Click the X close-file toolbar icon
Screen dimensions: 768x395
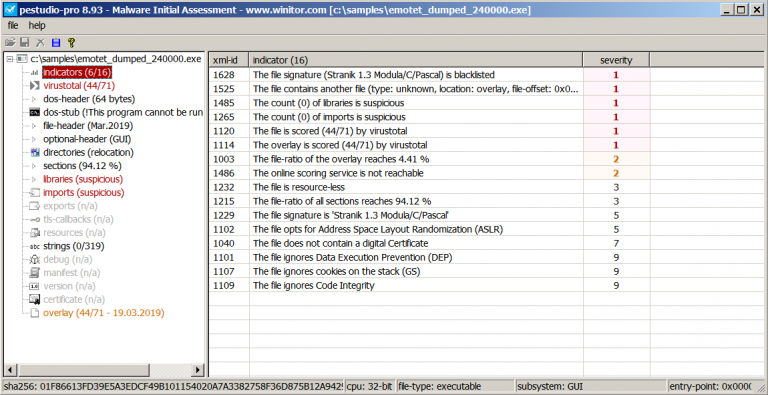tap(40, 43)
